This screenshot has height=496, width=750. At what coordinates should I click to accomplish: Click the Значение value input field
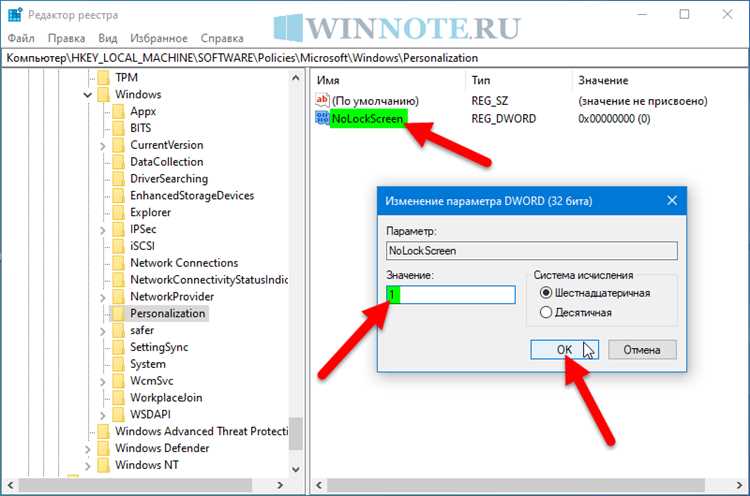click(451, 294)
